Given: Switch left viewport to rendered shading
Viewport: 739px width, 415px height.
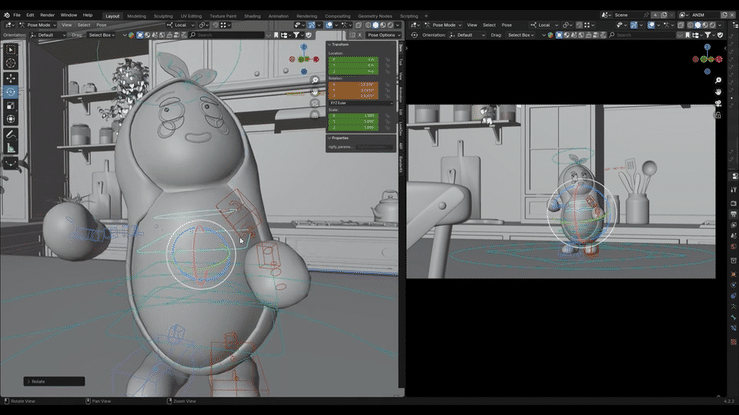Looking at the screenshot, I should click(x=390, y=25).
